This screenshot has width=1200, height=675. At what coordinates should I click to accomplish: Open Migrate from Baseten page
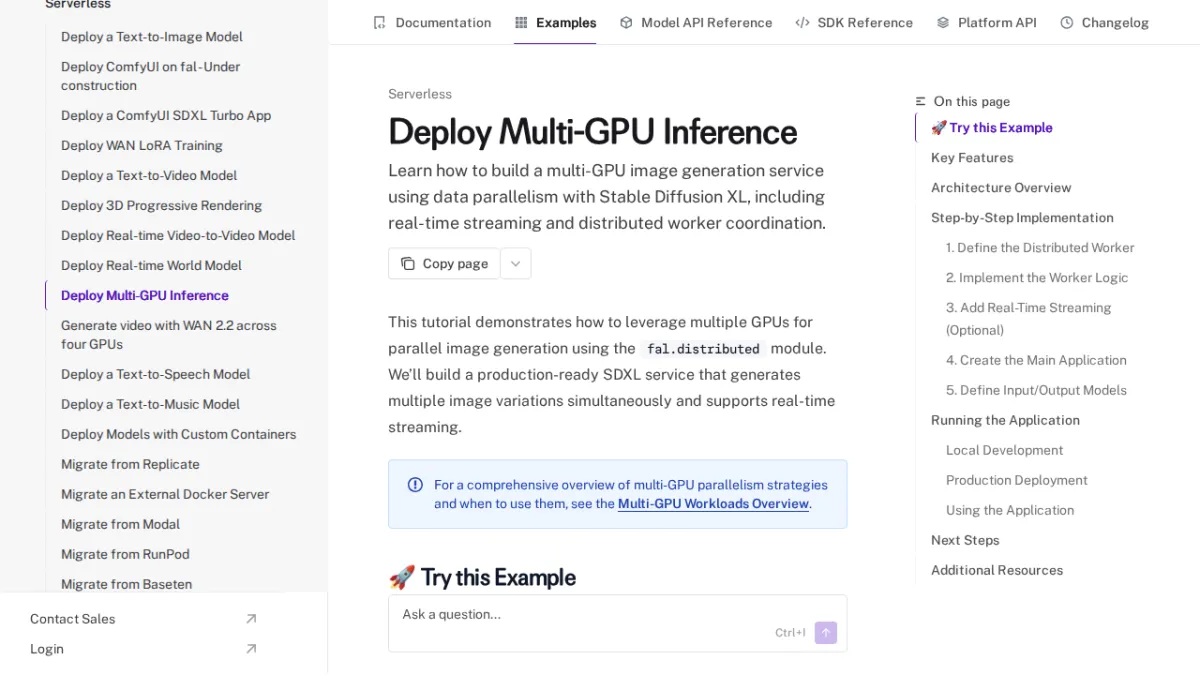click(126, 584)
